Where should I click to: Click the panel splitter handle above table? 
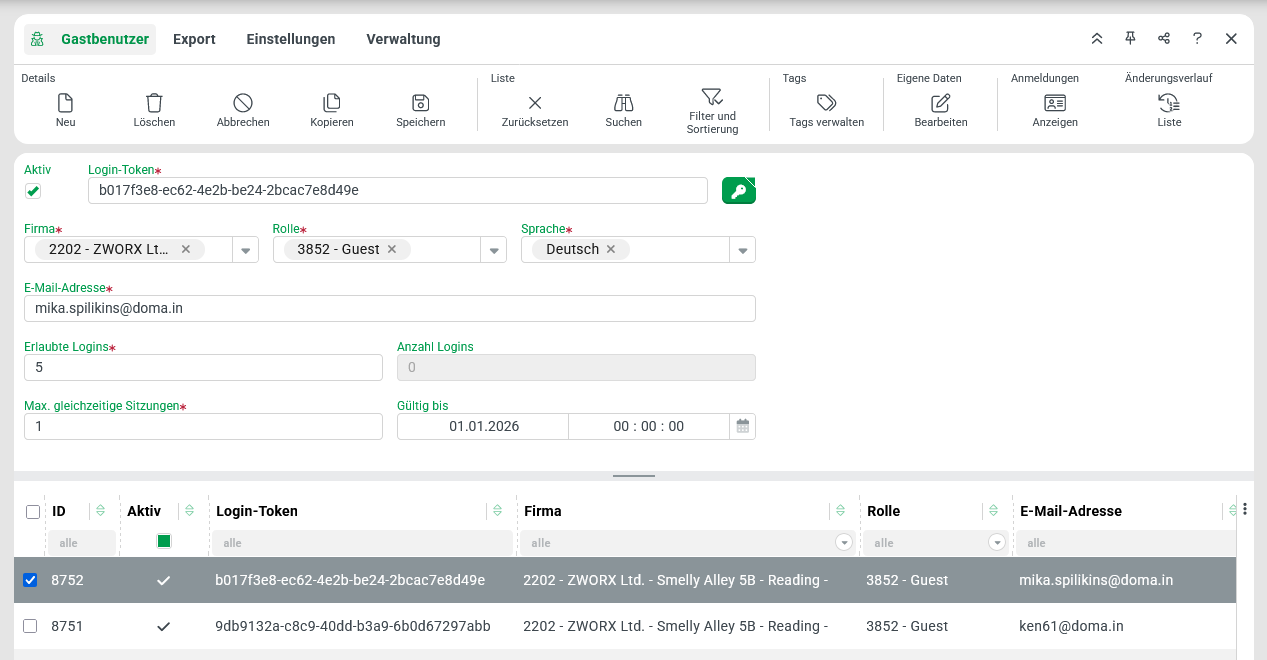coord(633,476)
